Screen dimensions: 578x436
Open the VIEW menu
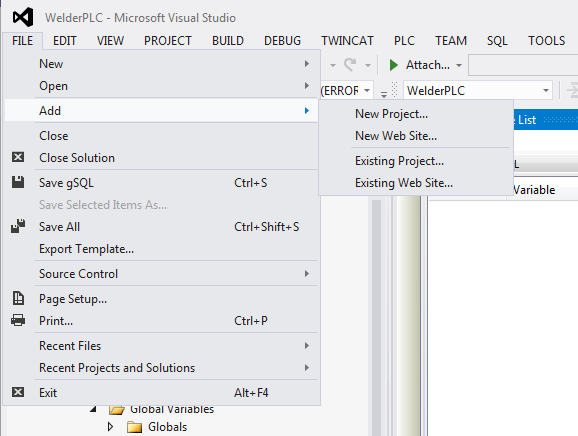(110, 41)
